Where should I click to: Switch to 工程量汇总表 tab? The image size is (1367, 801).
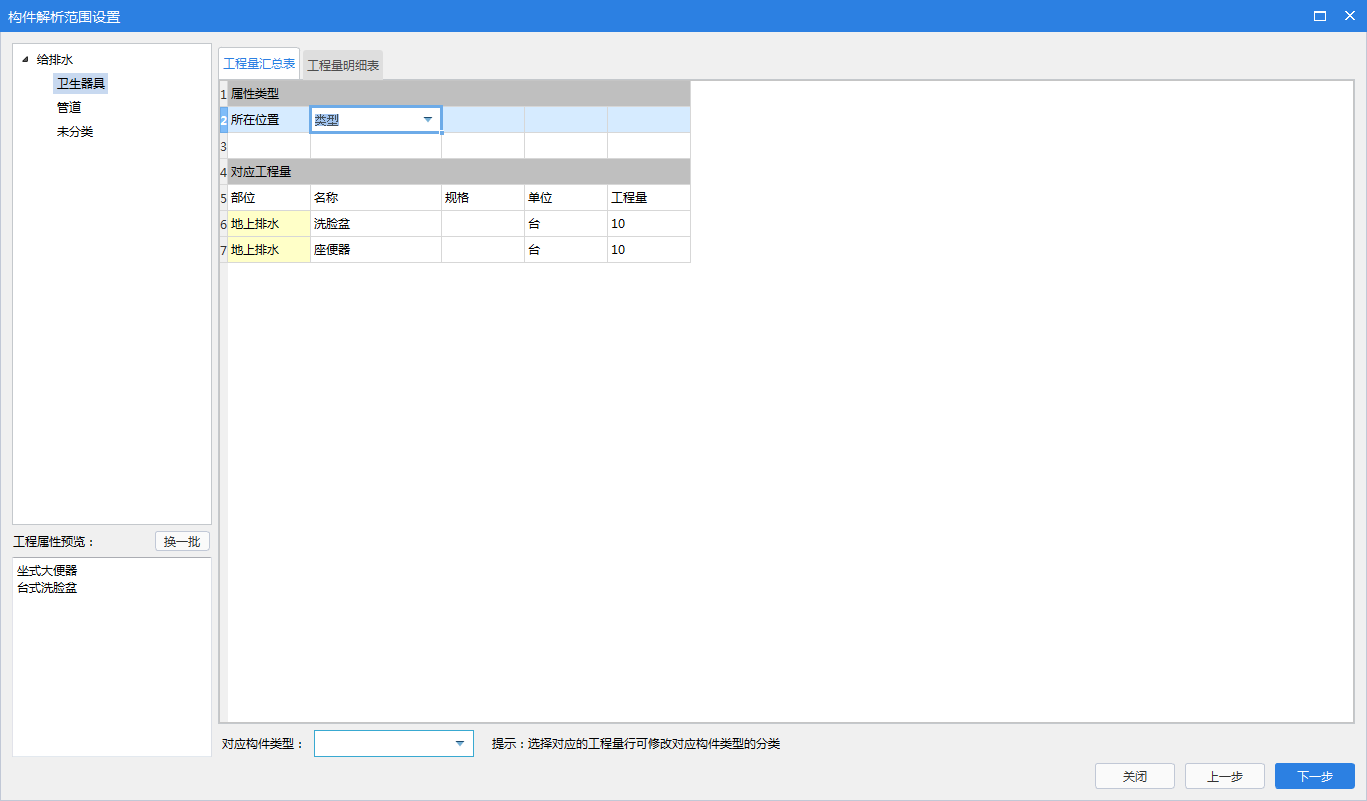click(x=259, y=64)
